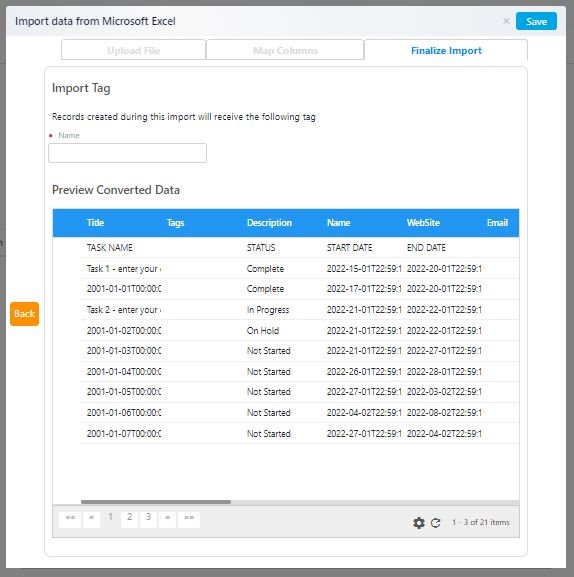Sort by the Name column header
The image size is (574, 577).
[x=339, y=223]
